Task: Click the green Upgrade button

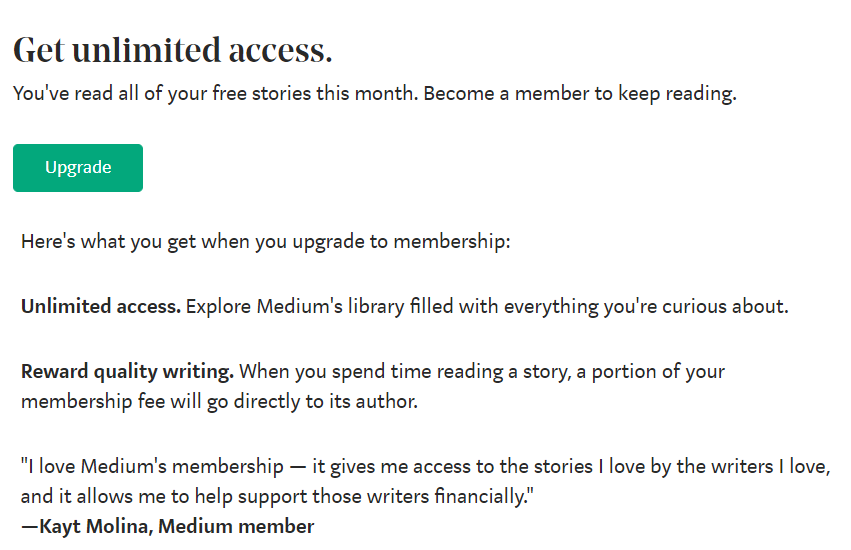Action: click(x=78, y=168)
